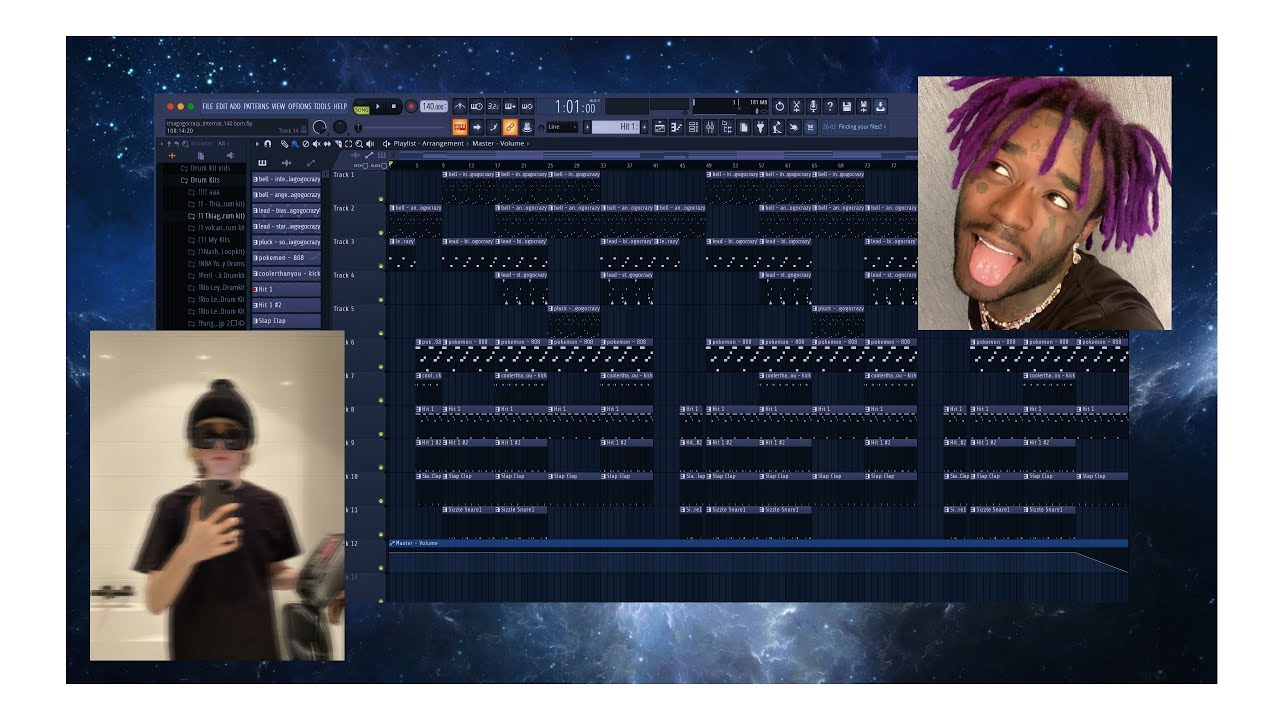Open the FILE menu
The width and height of the screenshot is (1280, 720).
pyautogui.click(x=207, y=106)
